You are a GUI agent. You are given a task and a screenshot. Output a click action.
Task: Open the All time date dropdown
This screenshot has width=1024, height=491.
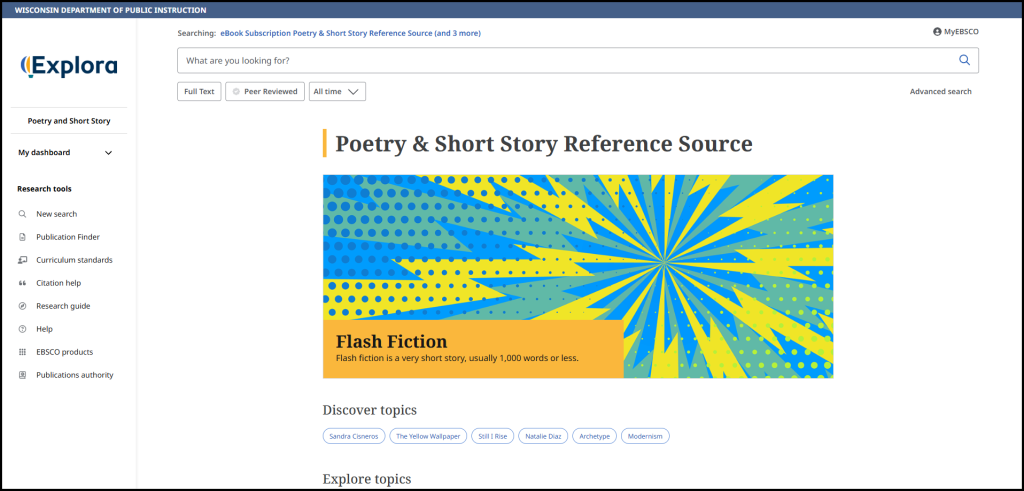(x=337, y=91)
